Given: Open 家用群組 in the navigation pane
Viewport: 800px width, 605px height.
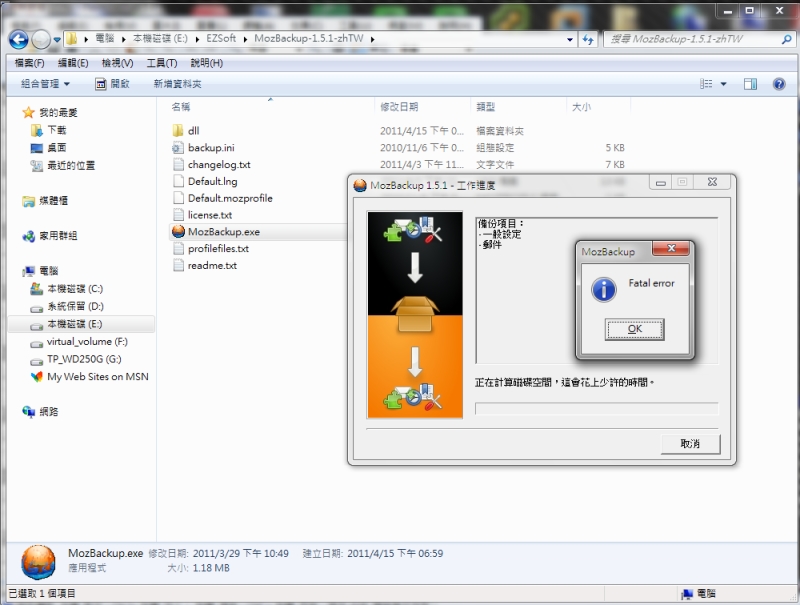Looking at the screenshot, I should click(x=58, y=236).
